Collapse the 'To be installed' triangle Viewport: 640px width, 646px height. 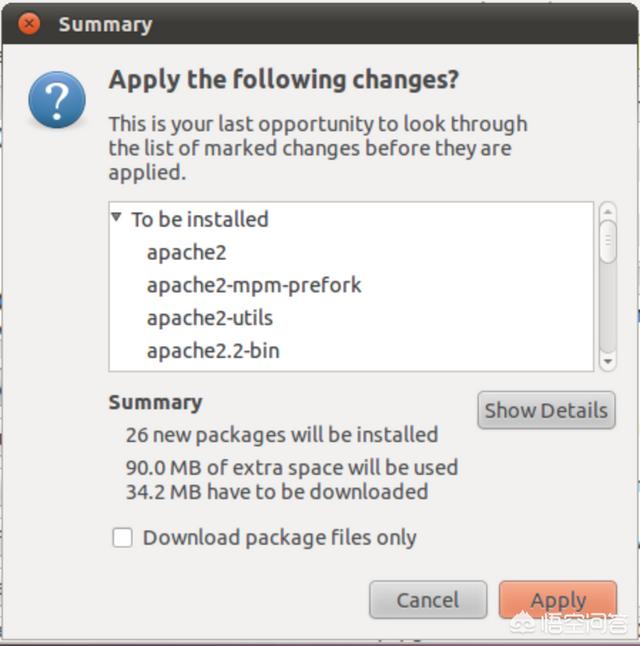(117, 217)
